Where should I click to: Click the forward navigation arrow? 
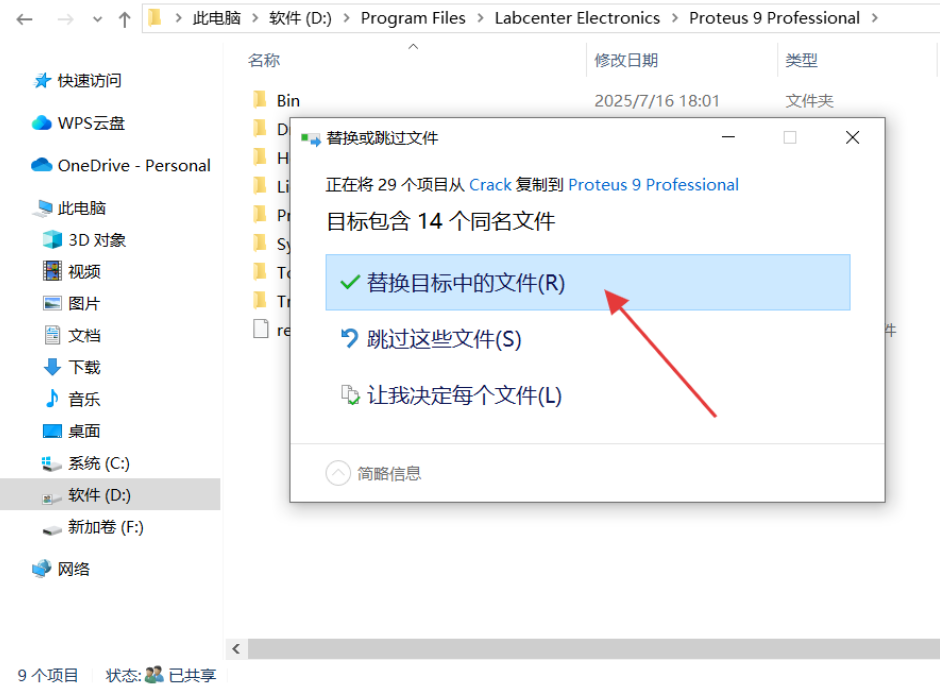pyautogui.click(x=65, y=20)
